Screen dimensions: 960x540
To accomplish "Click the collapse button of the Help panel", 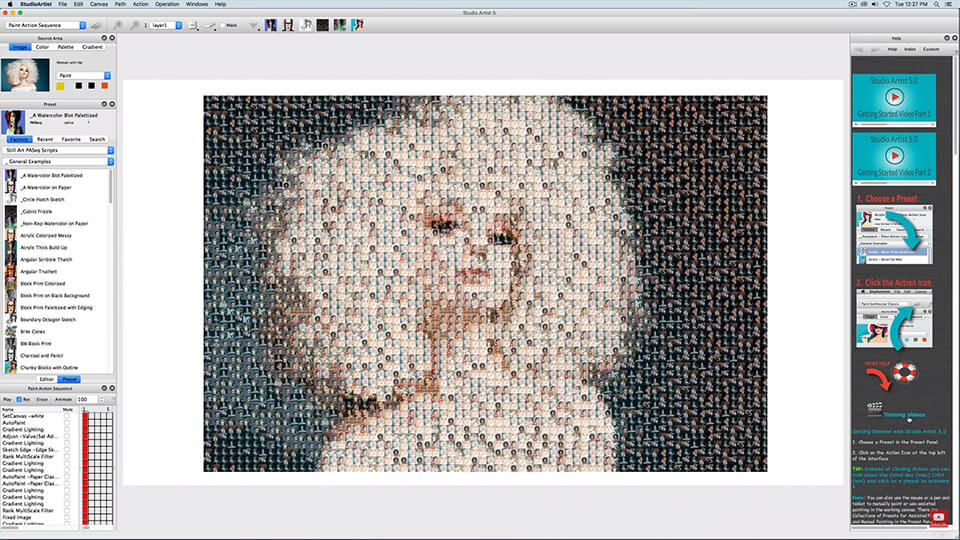I will [947, 38].
